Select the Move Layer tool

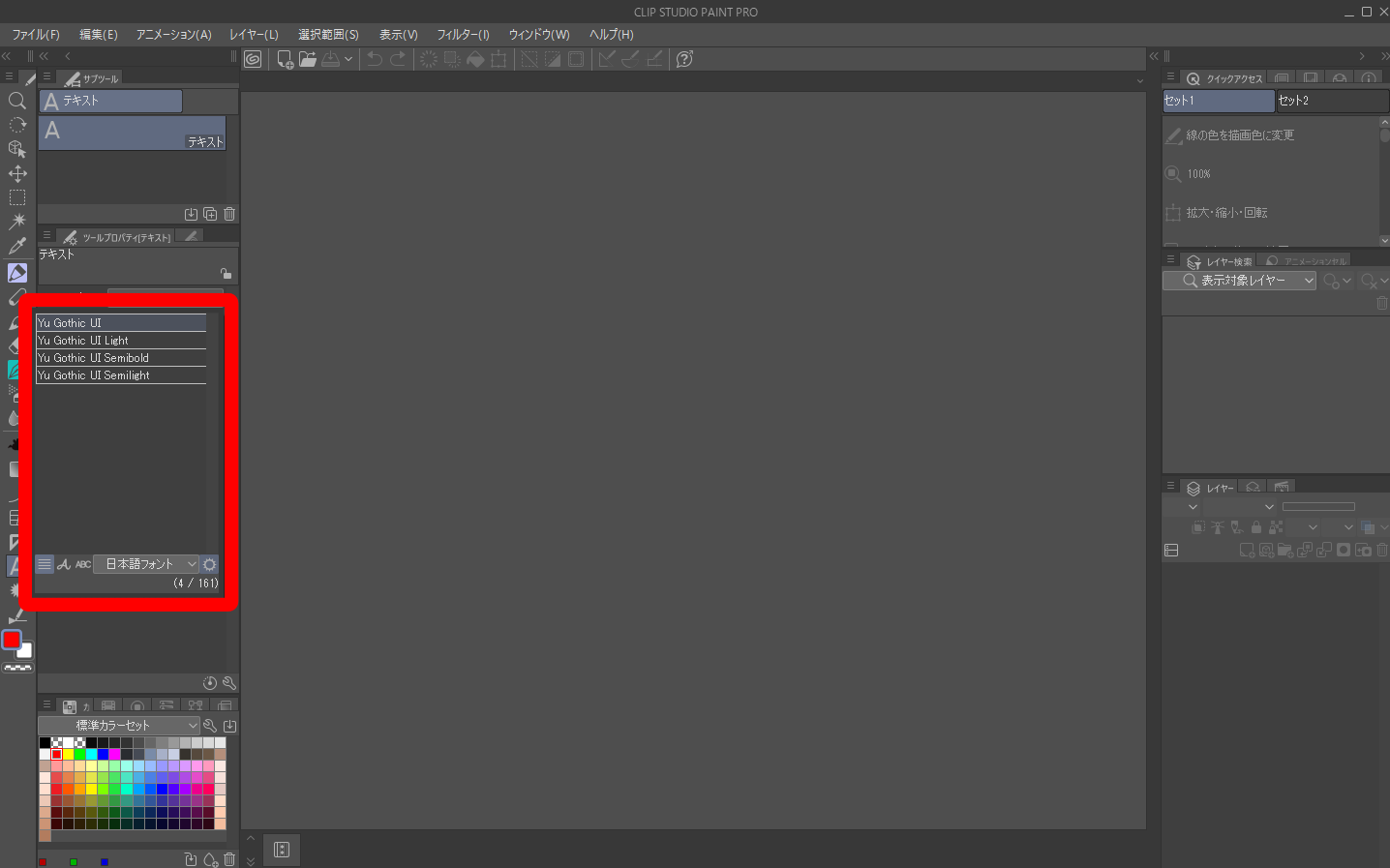[x=16, y=173]
